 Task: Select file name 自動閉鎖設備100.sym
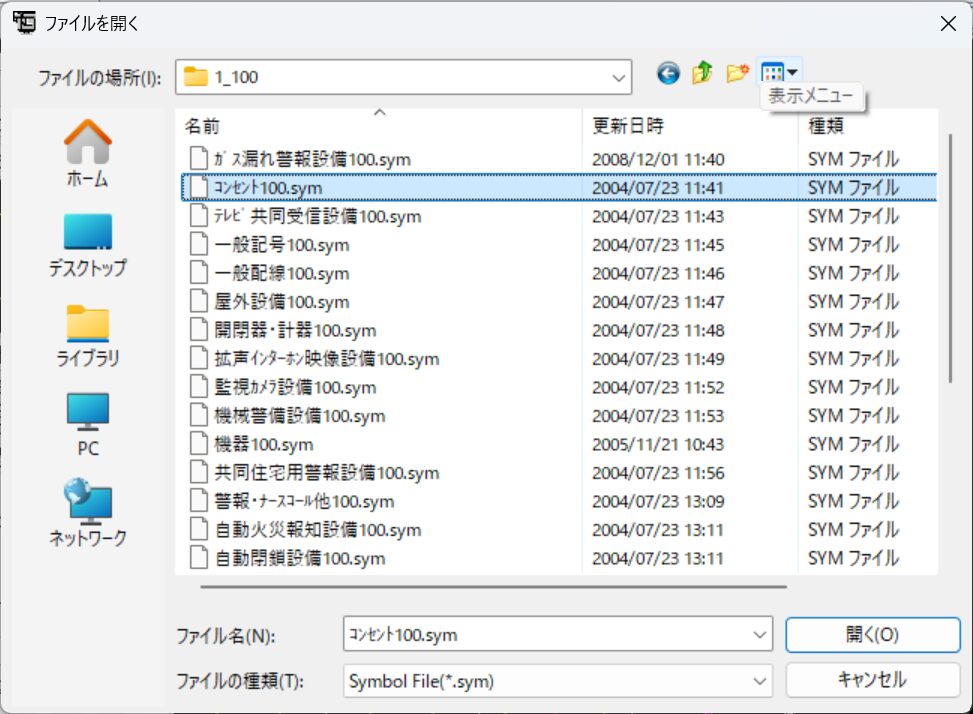(x=300, y=558)
